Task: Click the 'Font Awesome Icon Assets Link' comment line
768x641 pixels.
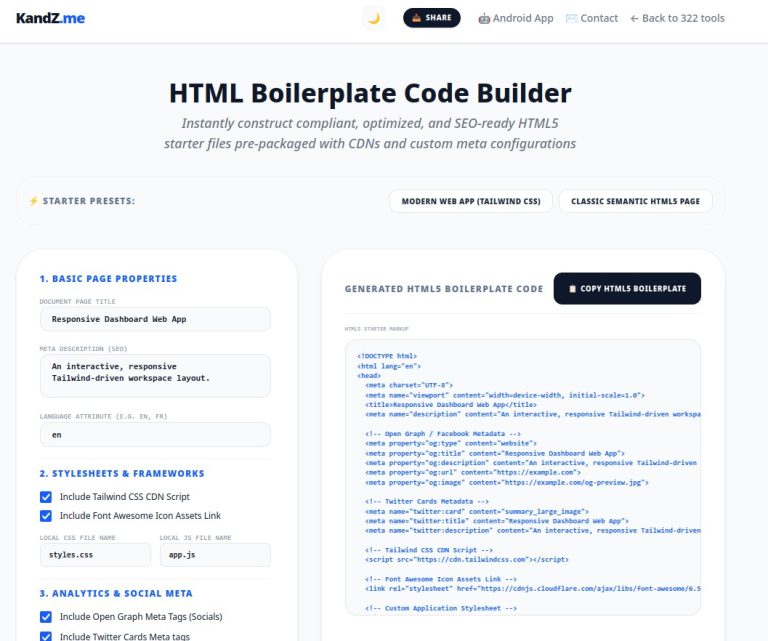Action: pyautogui.click(x=441, y=579)
